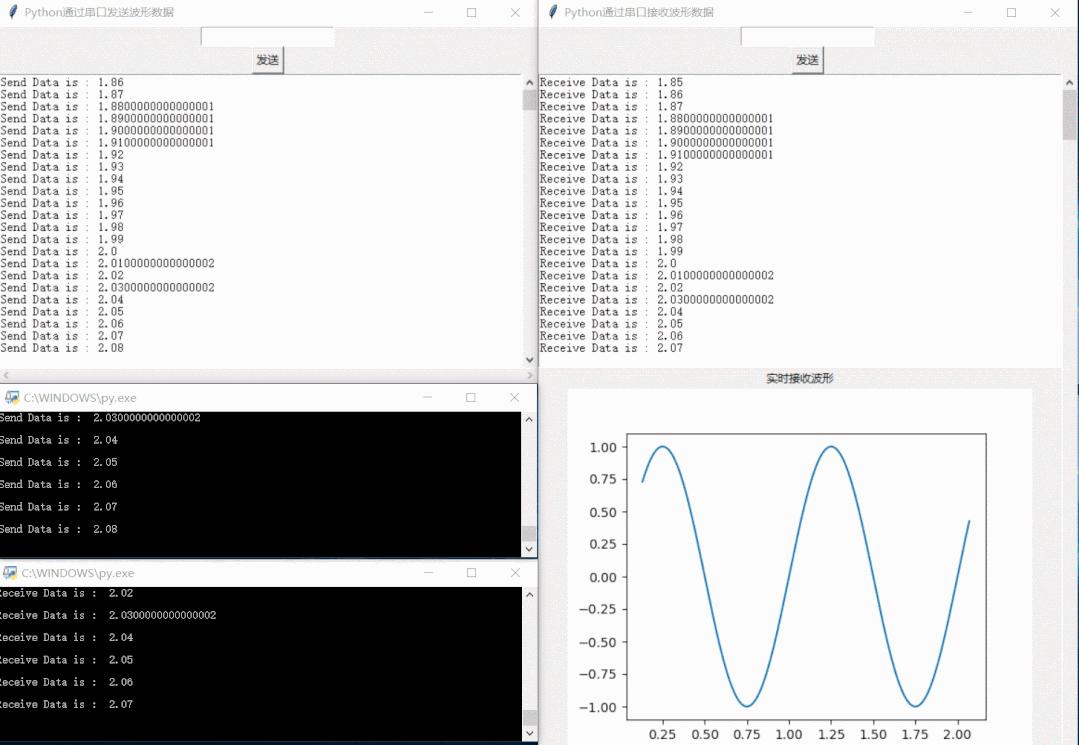
Task: Click the py.exe icon of the send console
Action: (x=12, y=398)
